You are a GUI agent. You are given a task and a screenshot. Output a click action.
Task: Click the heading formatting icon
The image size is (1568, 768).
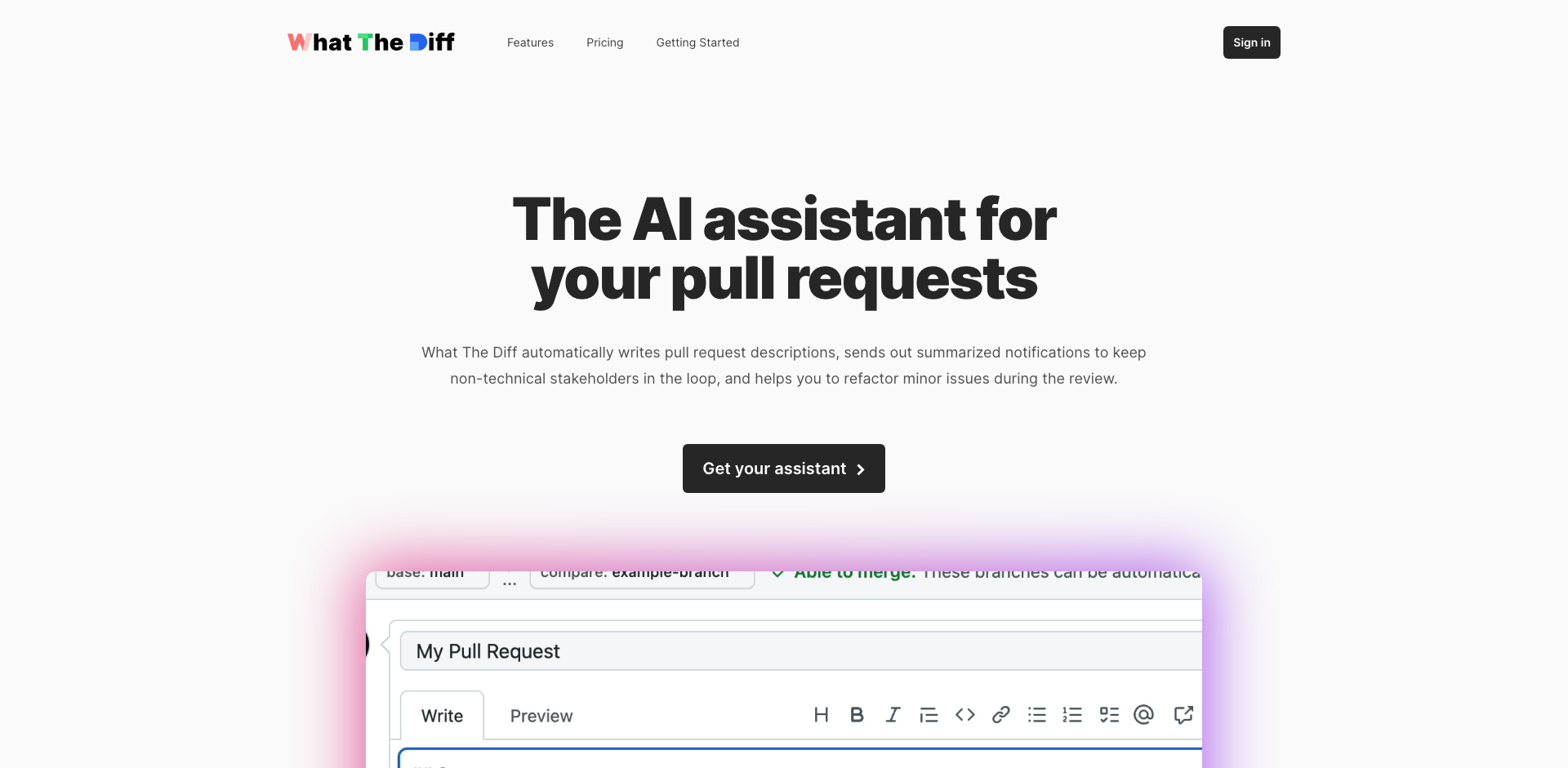(x=821, y=715)
